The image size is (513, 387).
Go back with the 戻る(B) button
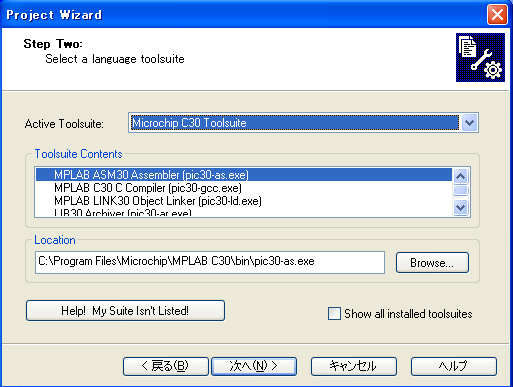point(166,366)
